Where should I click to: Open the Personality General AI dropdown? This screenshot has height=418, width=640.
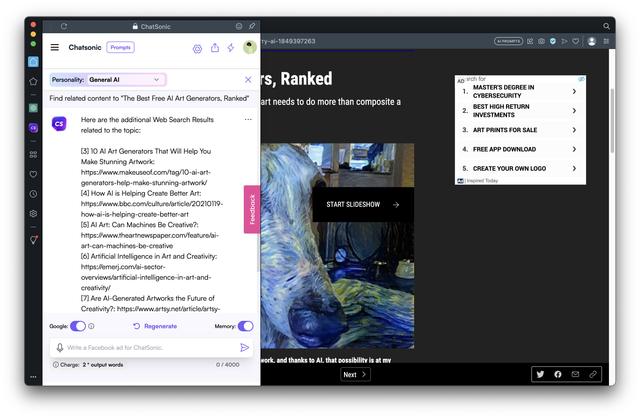coord(125,80)
